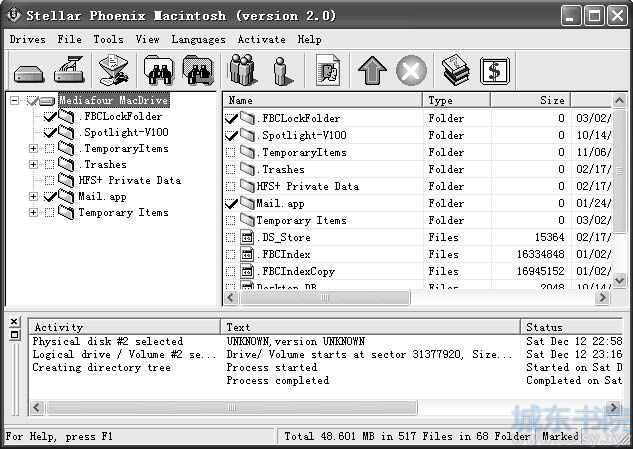Viewport: 633px width, 449px height.
Task: Toggle log pane with small square icon
Action: (x=14, y=335)
